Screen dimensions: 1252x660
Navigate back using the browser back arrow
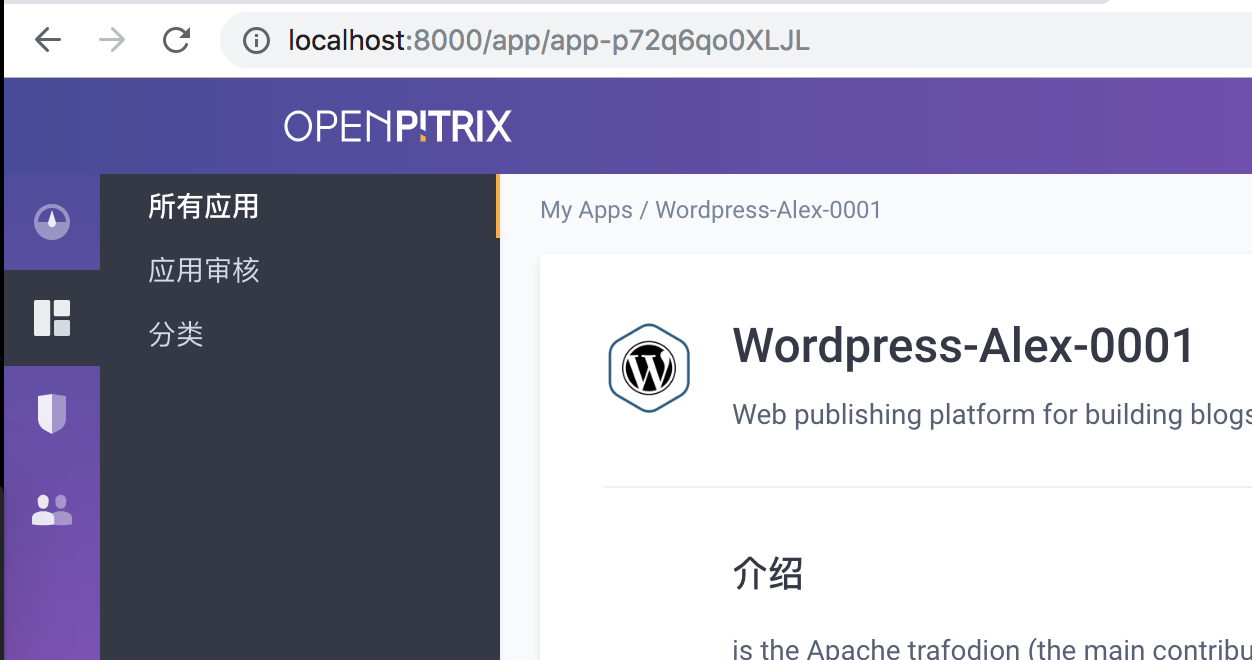[x=48, y=40]
